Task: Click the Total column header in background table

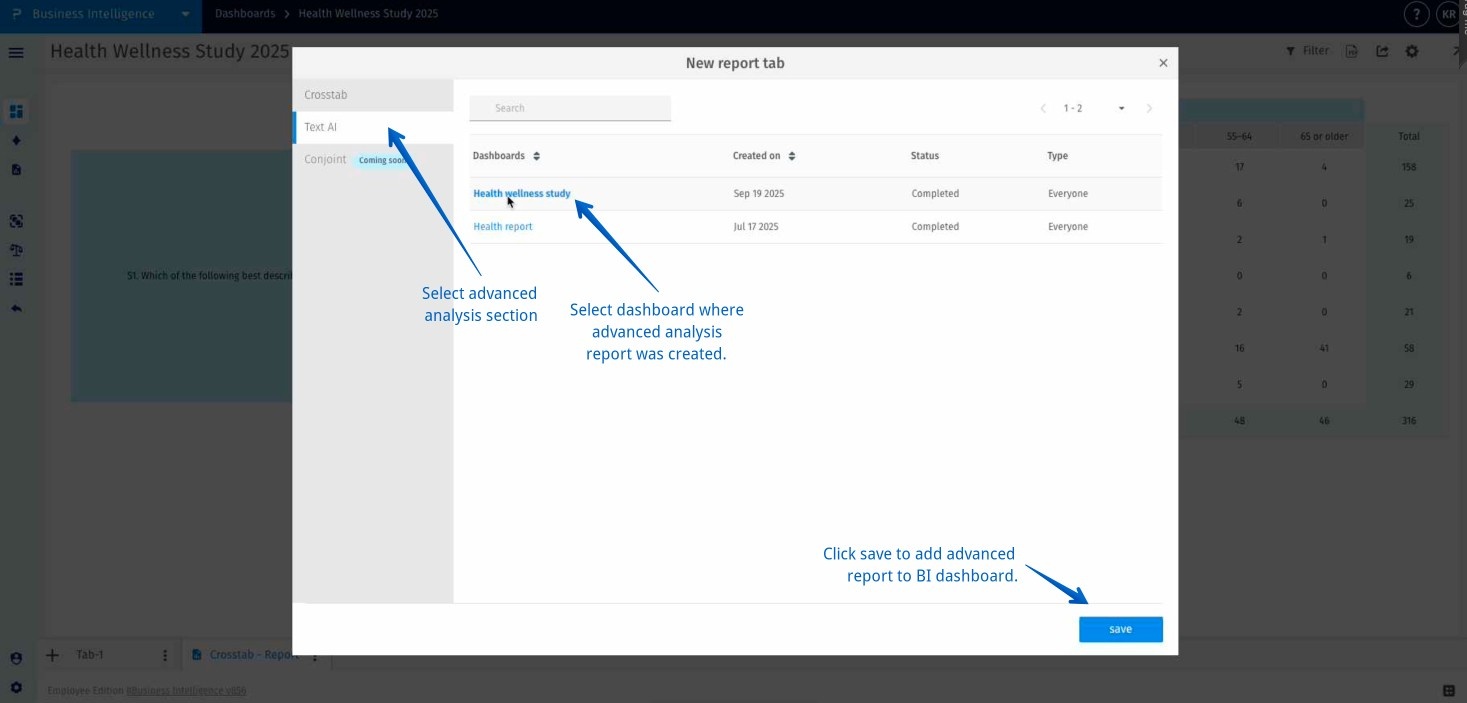Action: click(1409, 136)
